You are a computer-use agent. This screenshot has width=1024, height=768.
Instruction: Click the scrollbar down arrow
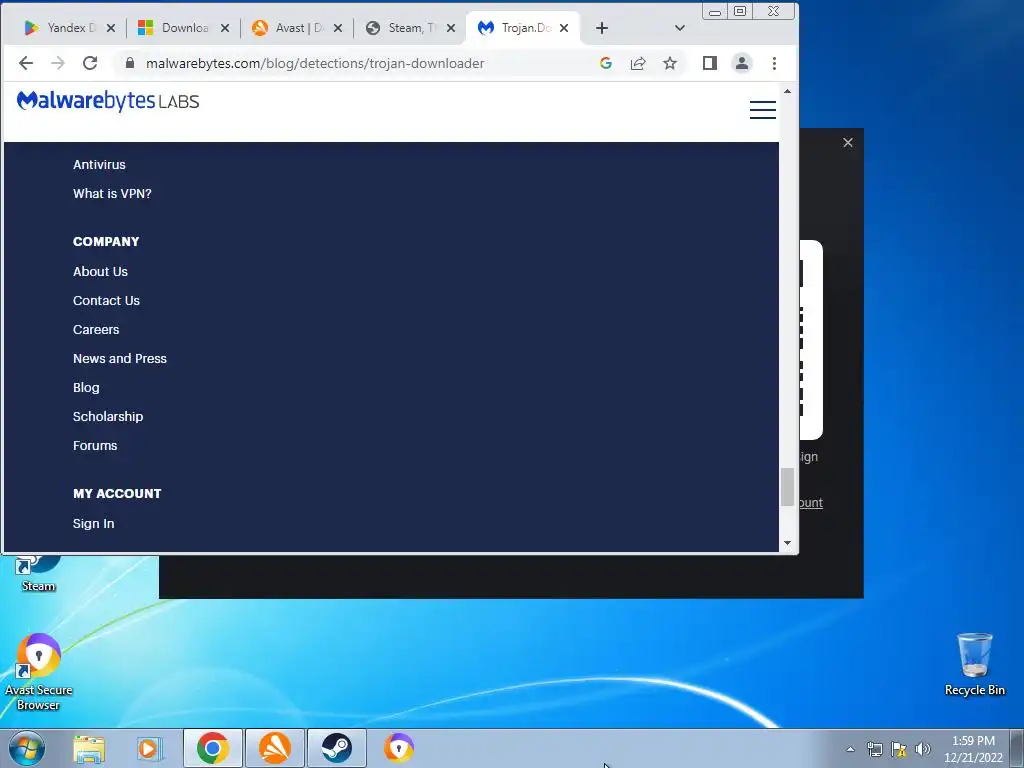788,543
